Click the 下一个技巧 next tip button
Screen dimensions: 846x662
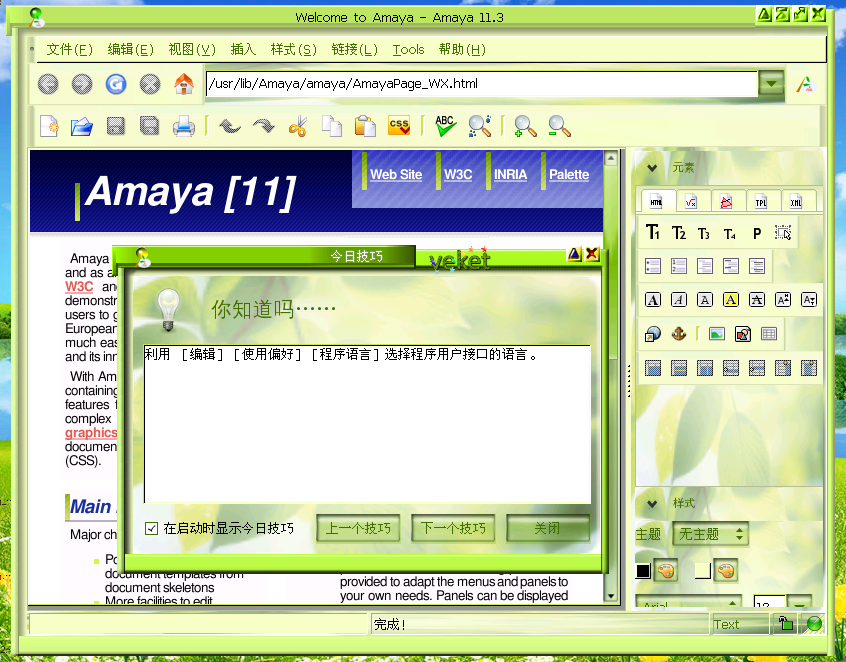453,528
